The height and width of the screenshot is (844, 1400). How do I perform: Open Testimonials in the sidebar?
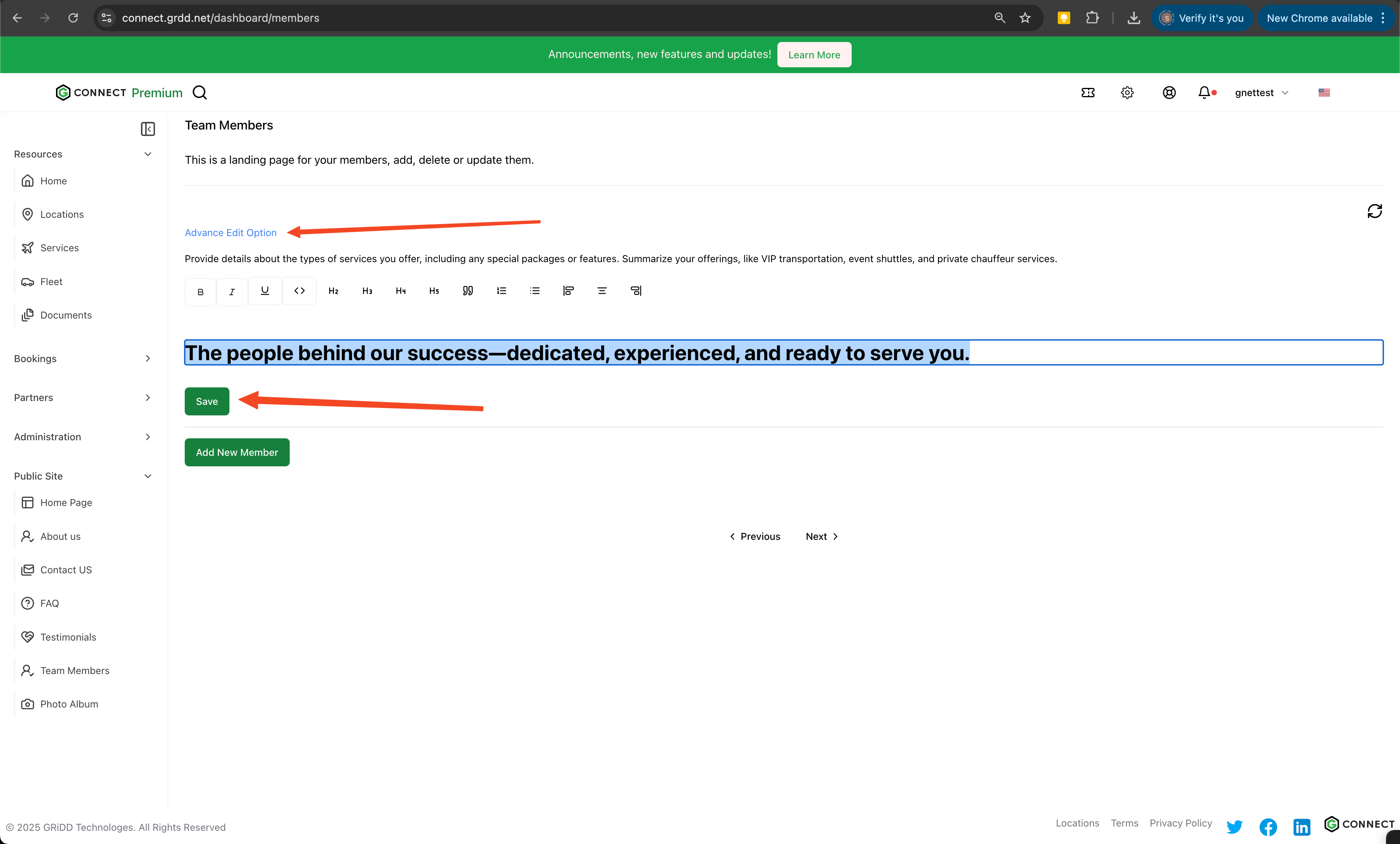point(68,637)
